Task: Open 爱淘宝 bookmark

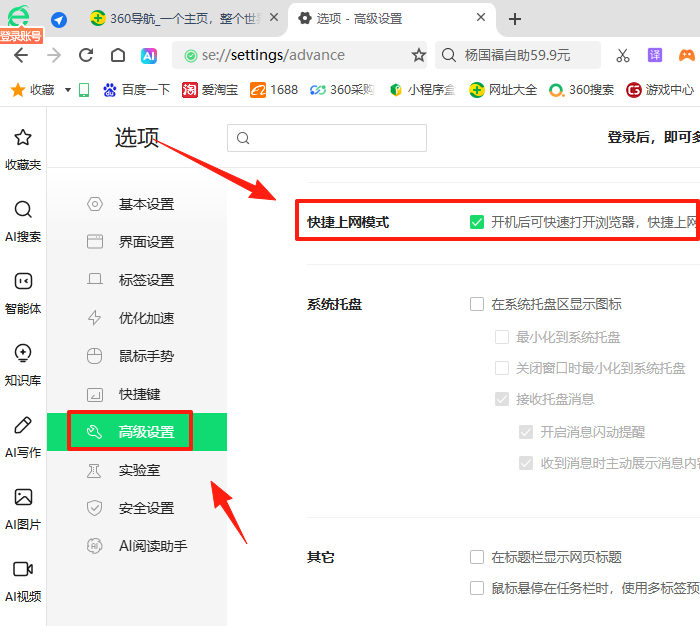Action: 210,90
